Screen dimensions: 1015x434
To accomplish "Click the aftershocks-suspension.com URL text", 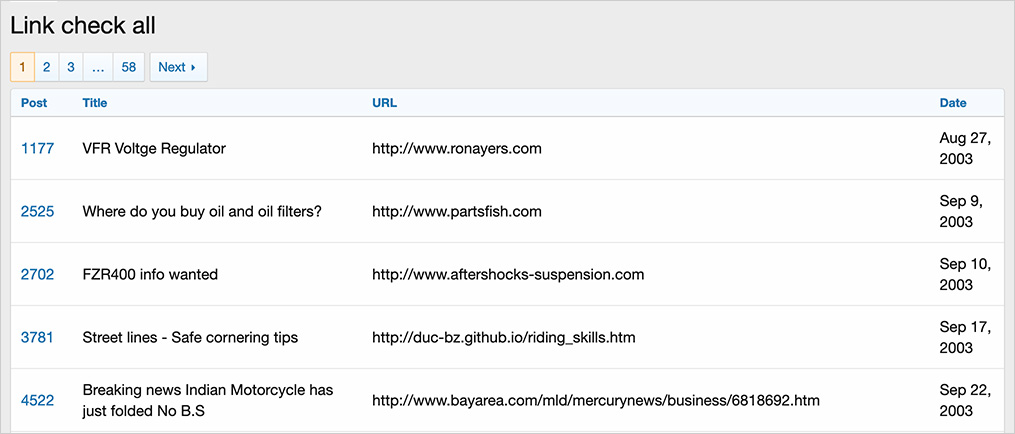I will 507,275.
